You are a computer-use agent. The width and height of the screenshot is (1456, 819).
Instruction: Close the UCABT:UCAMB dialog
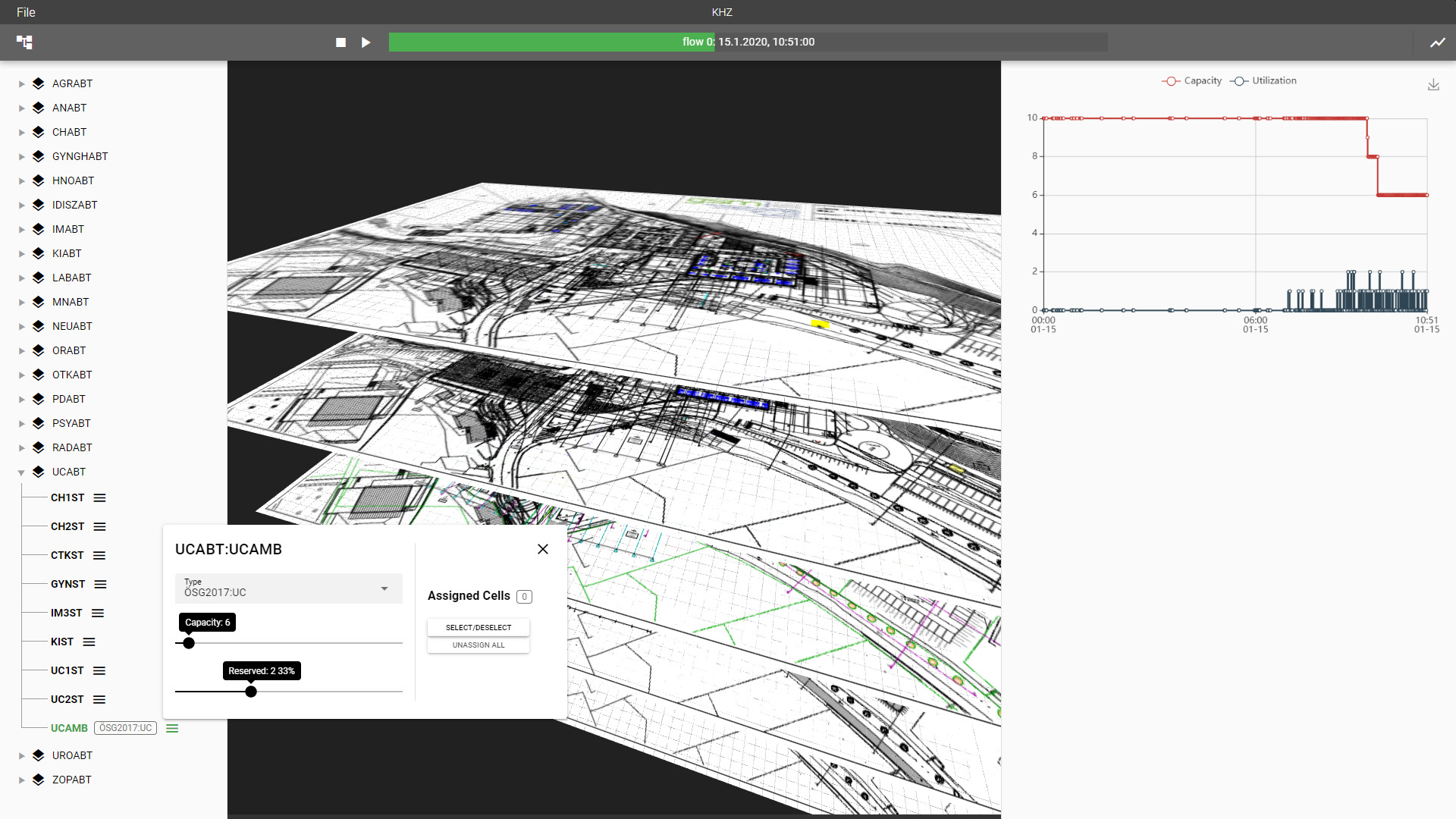click(543, 549)
